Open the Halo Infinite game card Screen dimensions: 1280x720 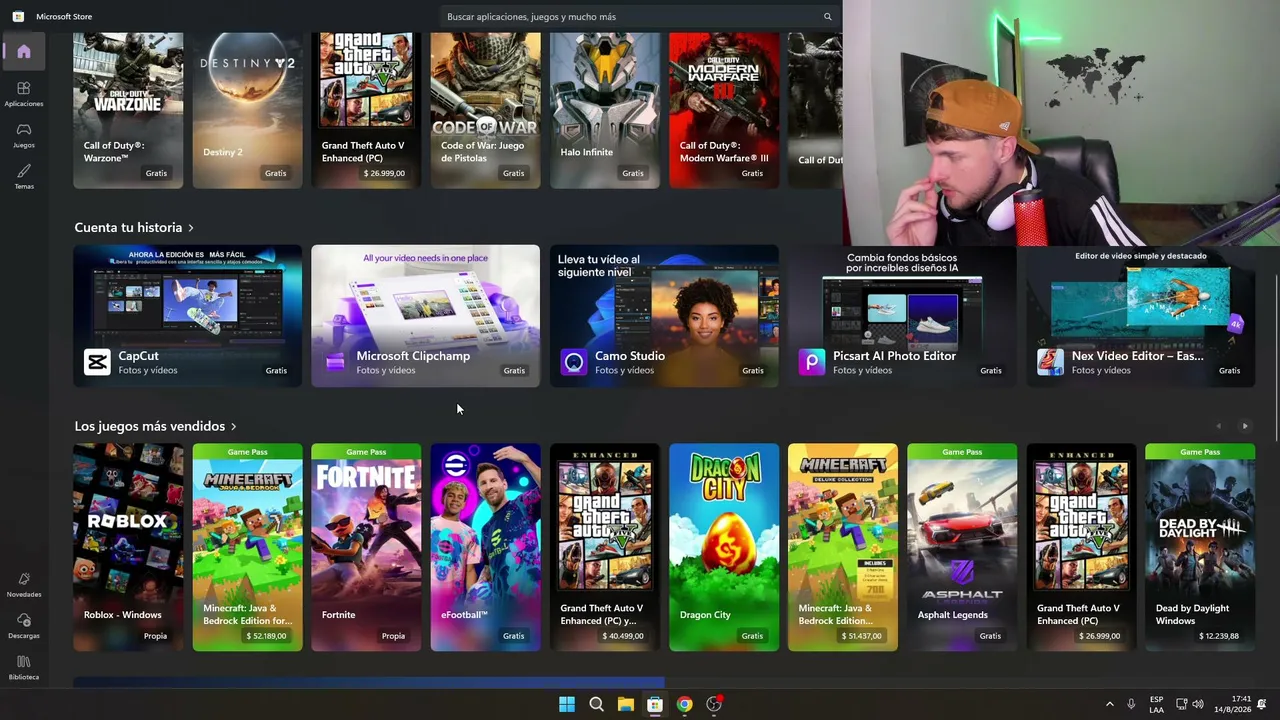605,110
